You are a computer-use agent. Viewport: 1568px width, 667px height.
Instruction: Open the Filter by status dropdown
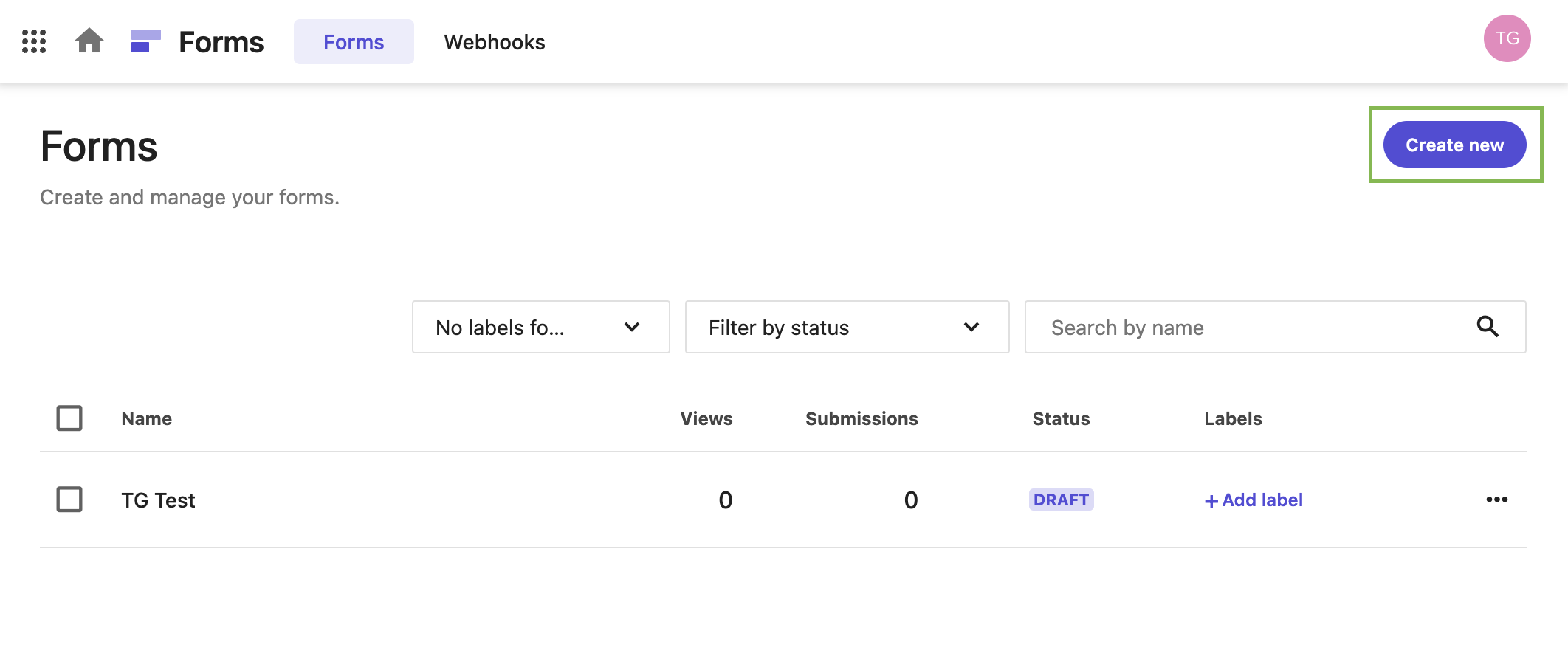[847, 327]
